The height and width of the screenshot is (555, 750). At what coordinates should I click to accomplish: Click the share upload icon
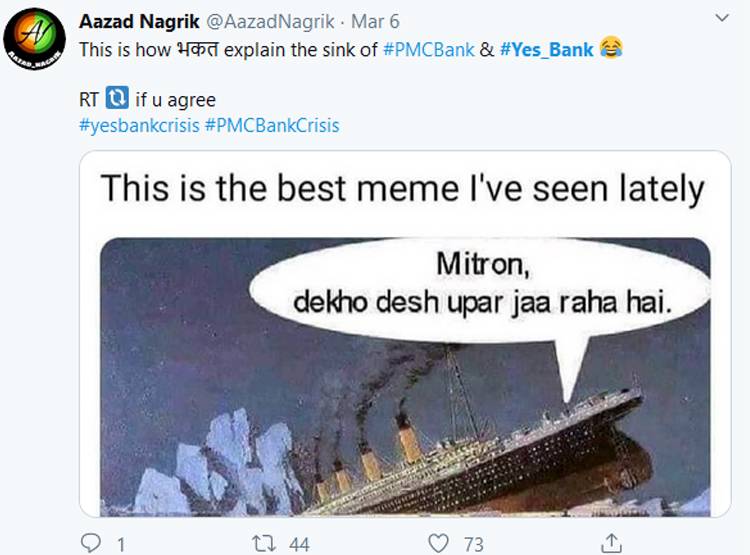(611, 543)
